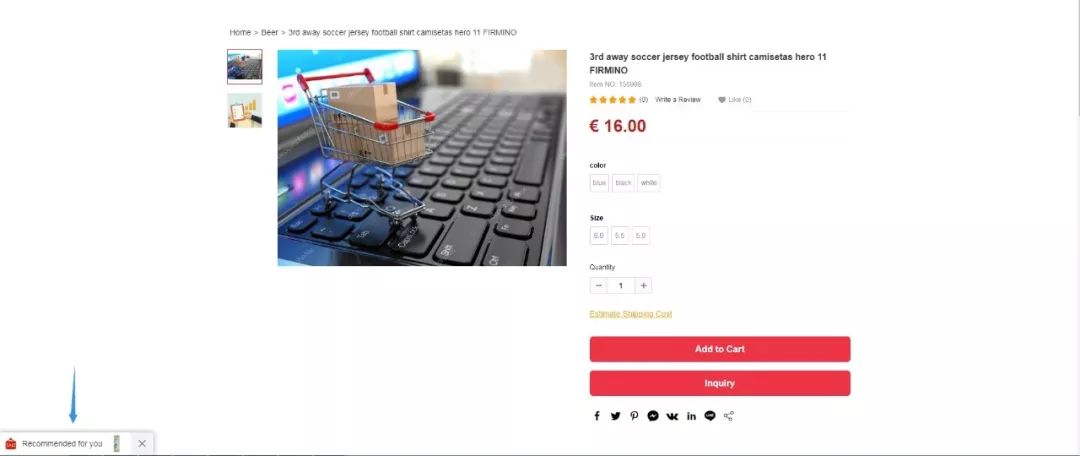The height and width of the screenshot is (456, 1080).
Task: Share on VK icon
Action: [672, 416]
